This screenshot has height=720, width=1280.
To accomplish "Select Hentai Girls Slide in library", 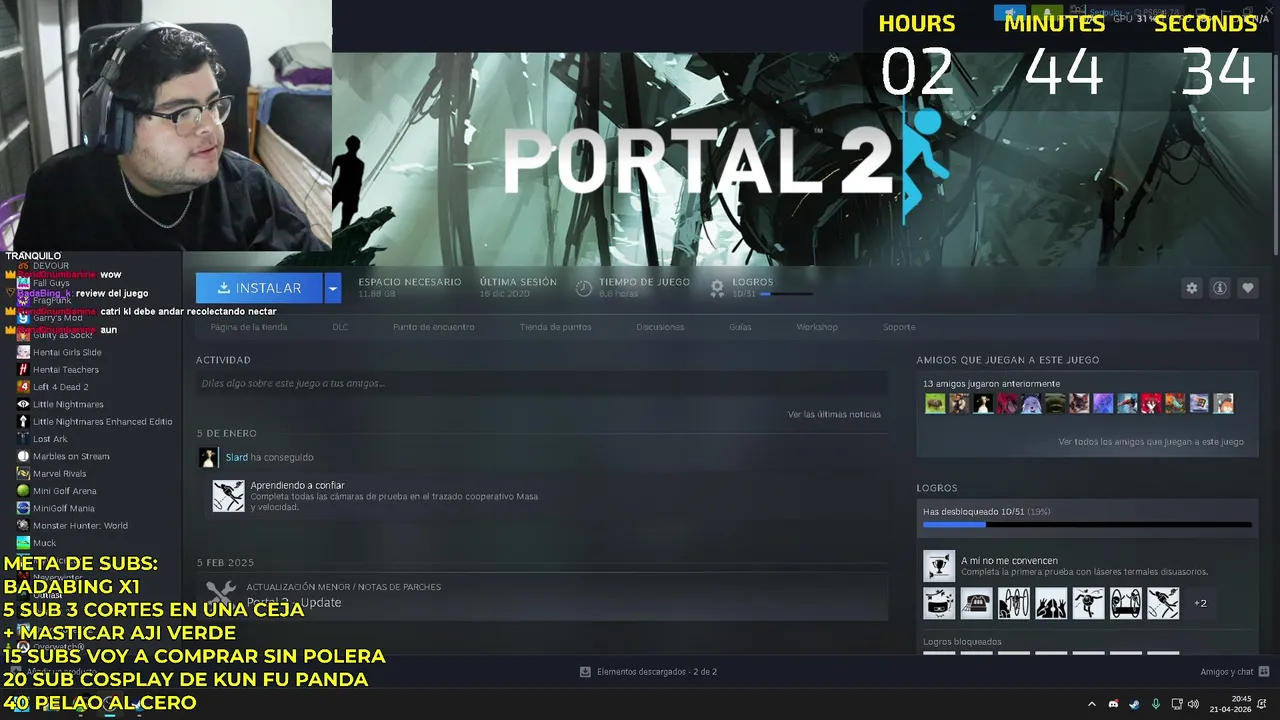I will coord(67,352).
